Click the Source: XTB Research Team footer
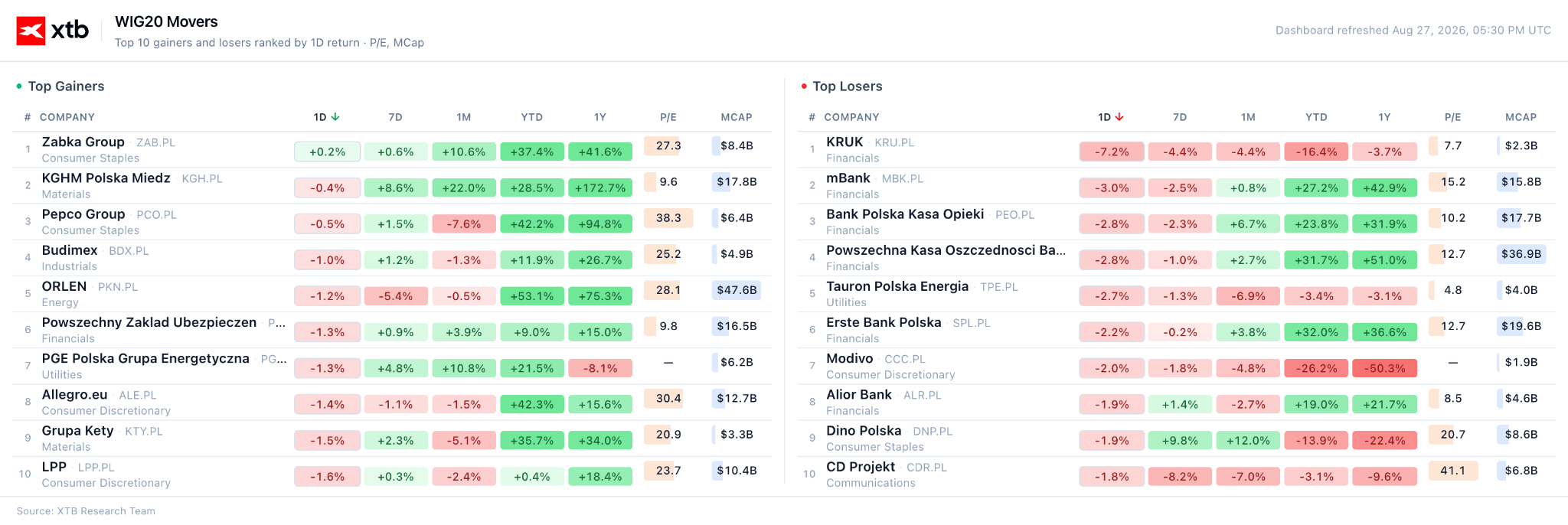The width and height of the screenshot is (1568, 525). [x=86, y=511]
